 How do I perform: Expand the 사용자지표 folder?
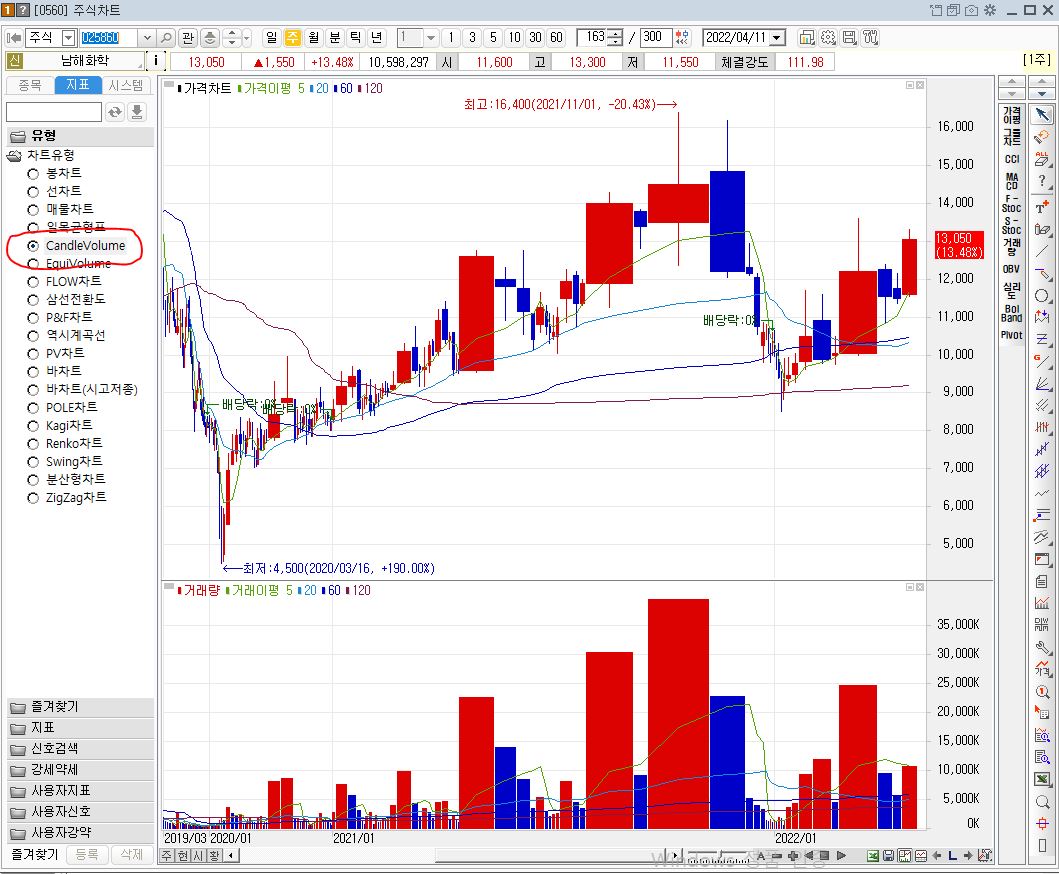point(80,790)
